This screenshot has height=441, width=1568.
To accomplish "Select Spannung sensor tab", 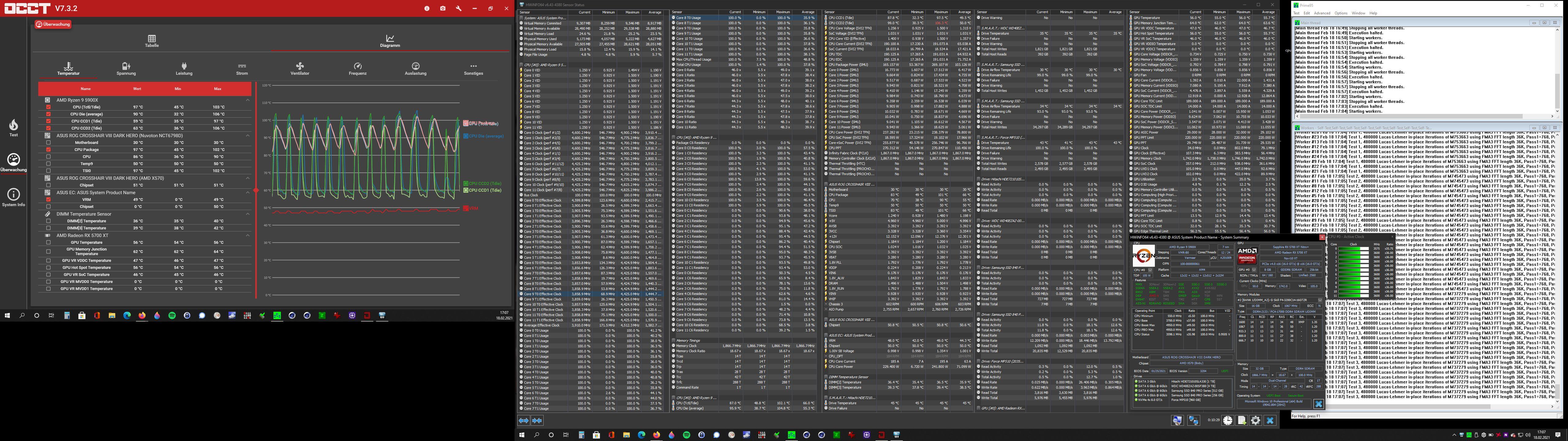I will click(126, 69).
